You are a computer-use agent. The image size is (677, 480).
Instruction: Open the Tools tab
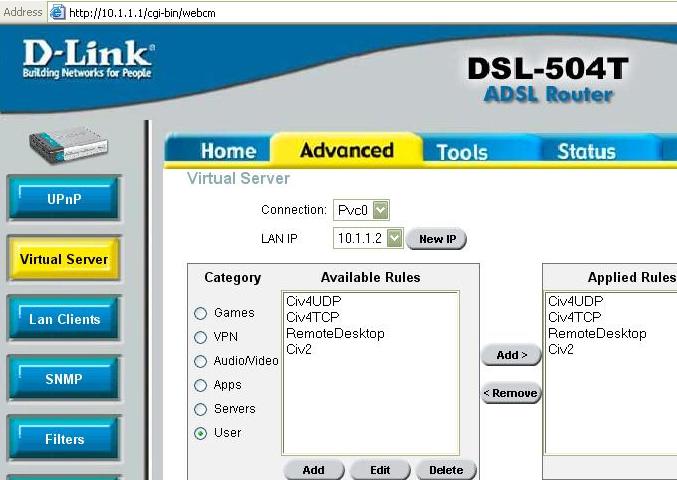(x=462, y=152)
